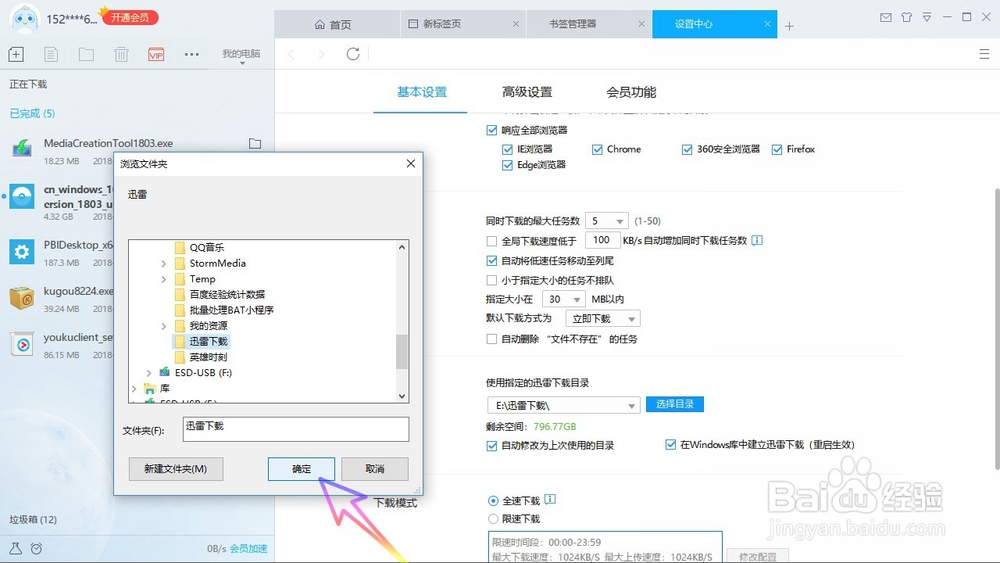Enable 自动删除文件不存在的任务 checkbox
Image resolution: width=1000 pixels, height=563 pixels.
point(492,339)
